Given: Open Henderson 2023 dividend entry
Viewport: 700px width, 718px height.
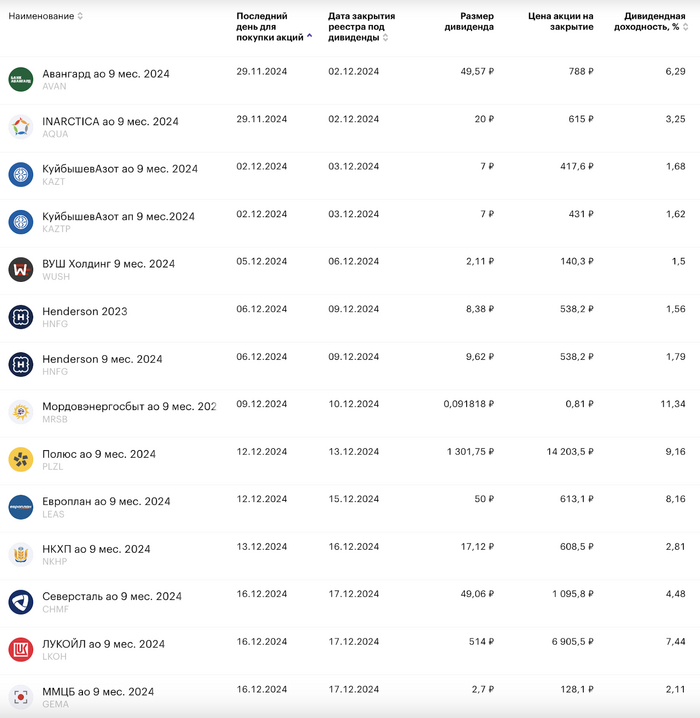Looking at the screenshot, I should pyautogui.click(x=85, y=311).
